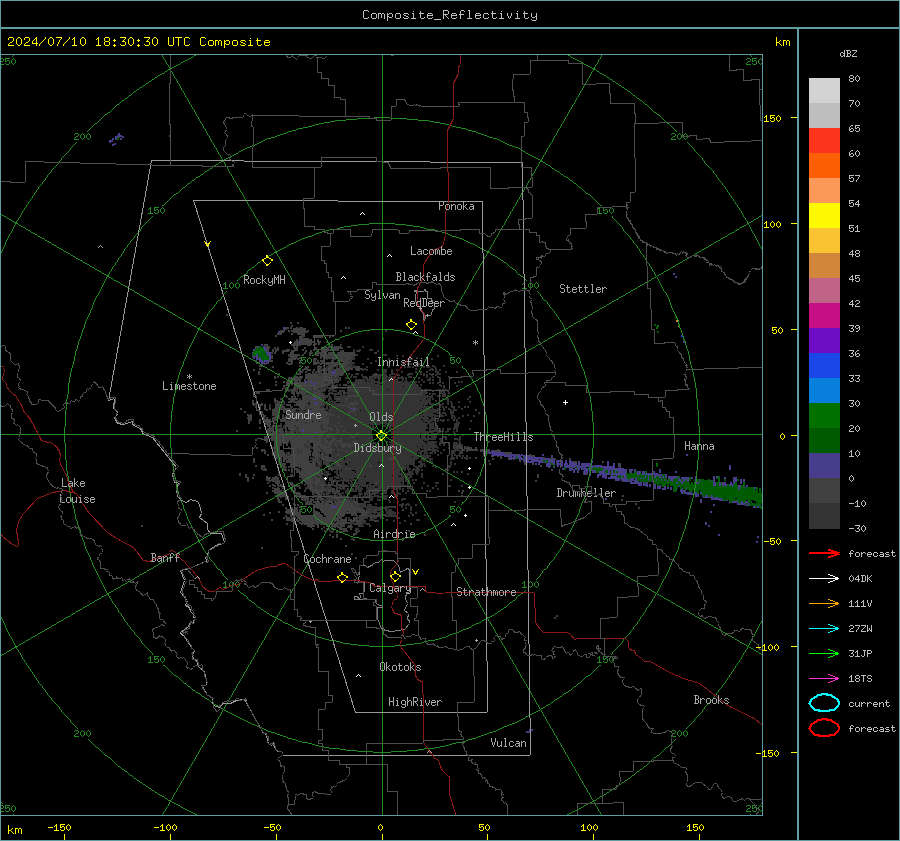Click the dBZ legend heading
This screenshot has height=841, width=900.
(x=848, y=54)
